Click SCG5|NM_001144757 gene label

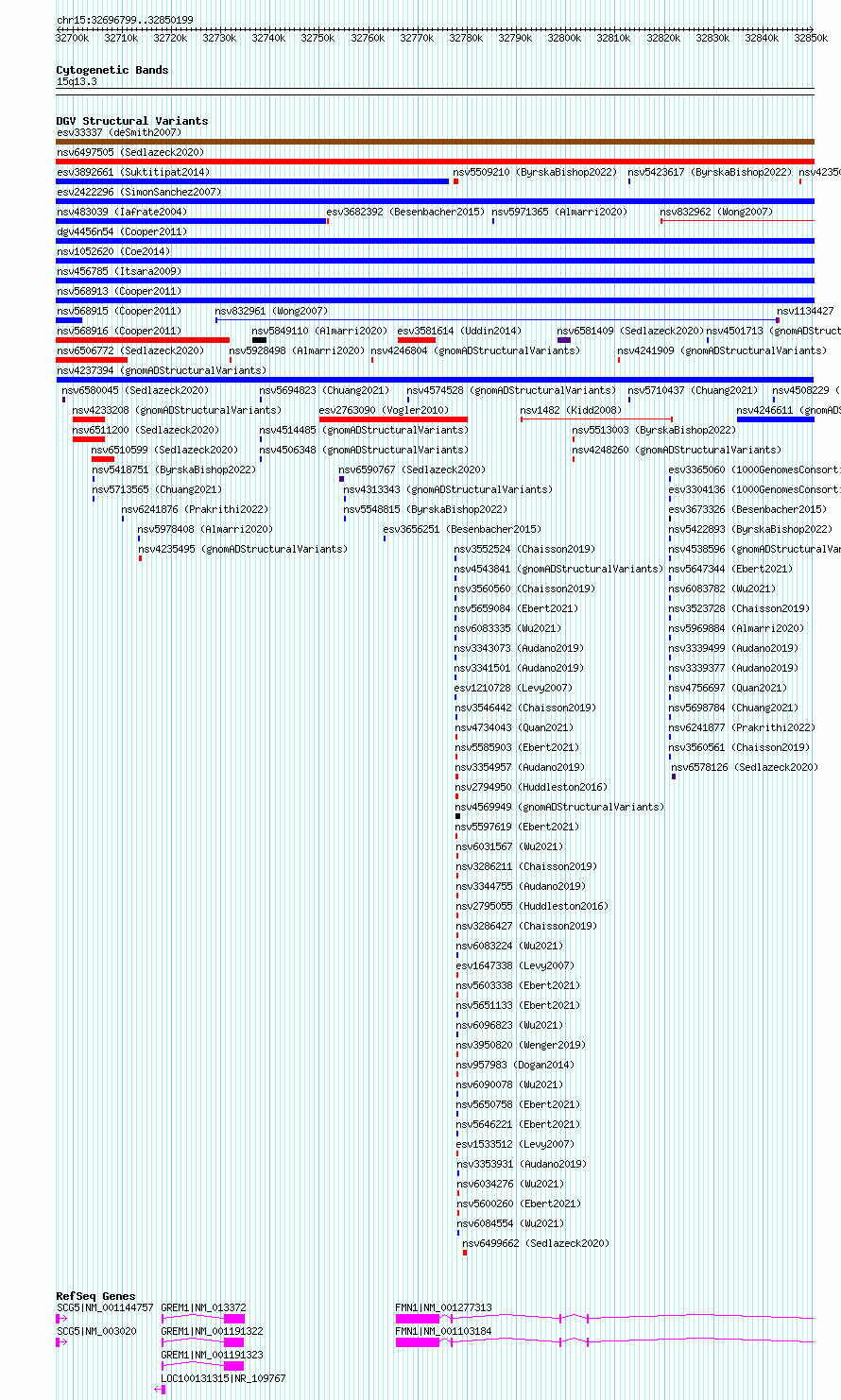105,1307
